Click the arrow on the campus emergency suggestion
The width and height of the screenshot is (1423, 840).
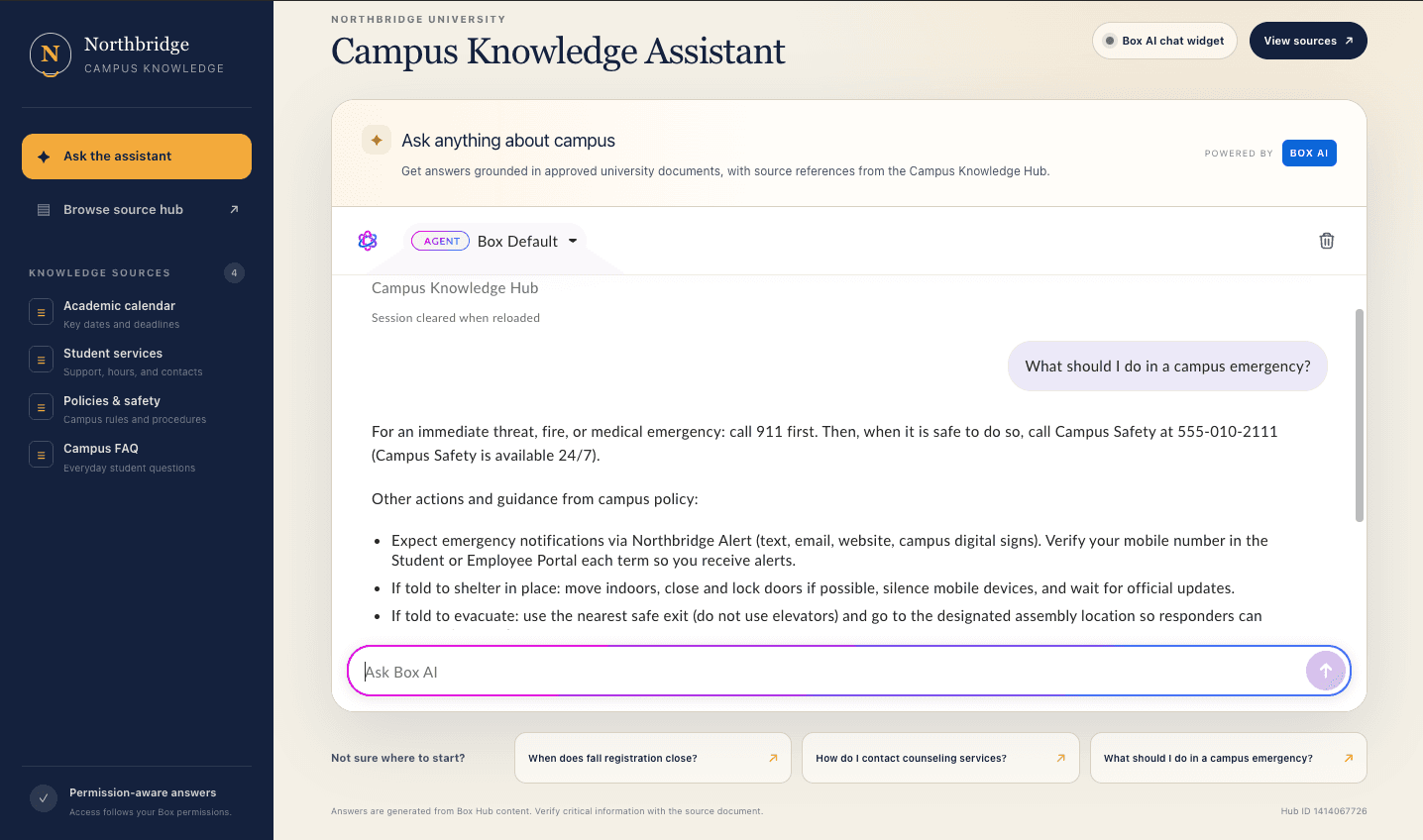point(1349,758)
